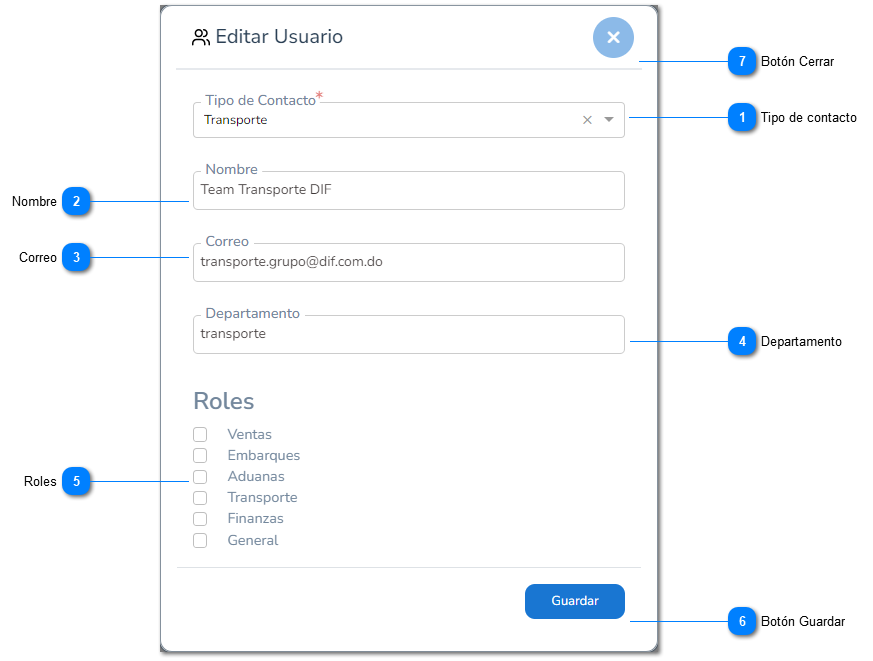Enable the General role checkbox
The width and height of the screenshot is (873, 661).
(200, 541)
